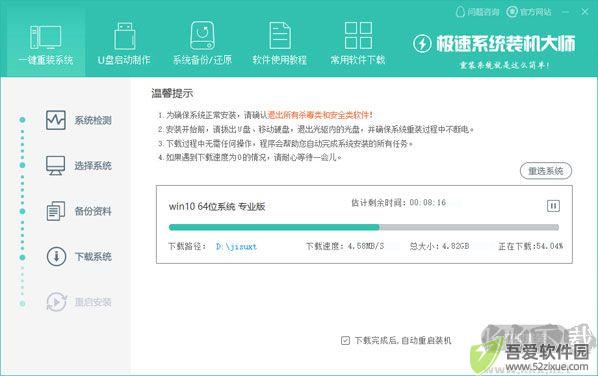
Task: Click the 重启安装 label
Action: click(x=93, y=302)
